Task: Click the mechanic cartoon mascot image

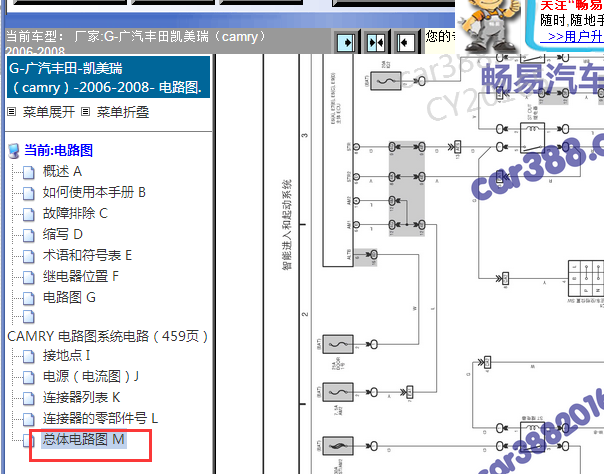Action: pyautogui.click(x=488, y=25)
